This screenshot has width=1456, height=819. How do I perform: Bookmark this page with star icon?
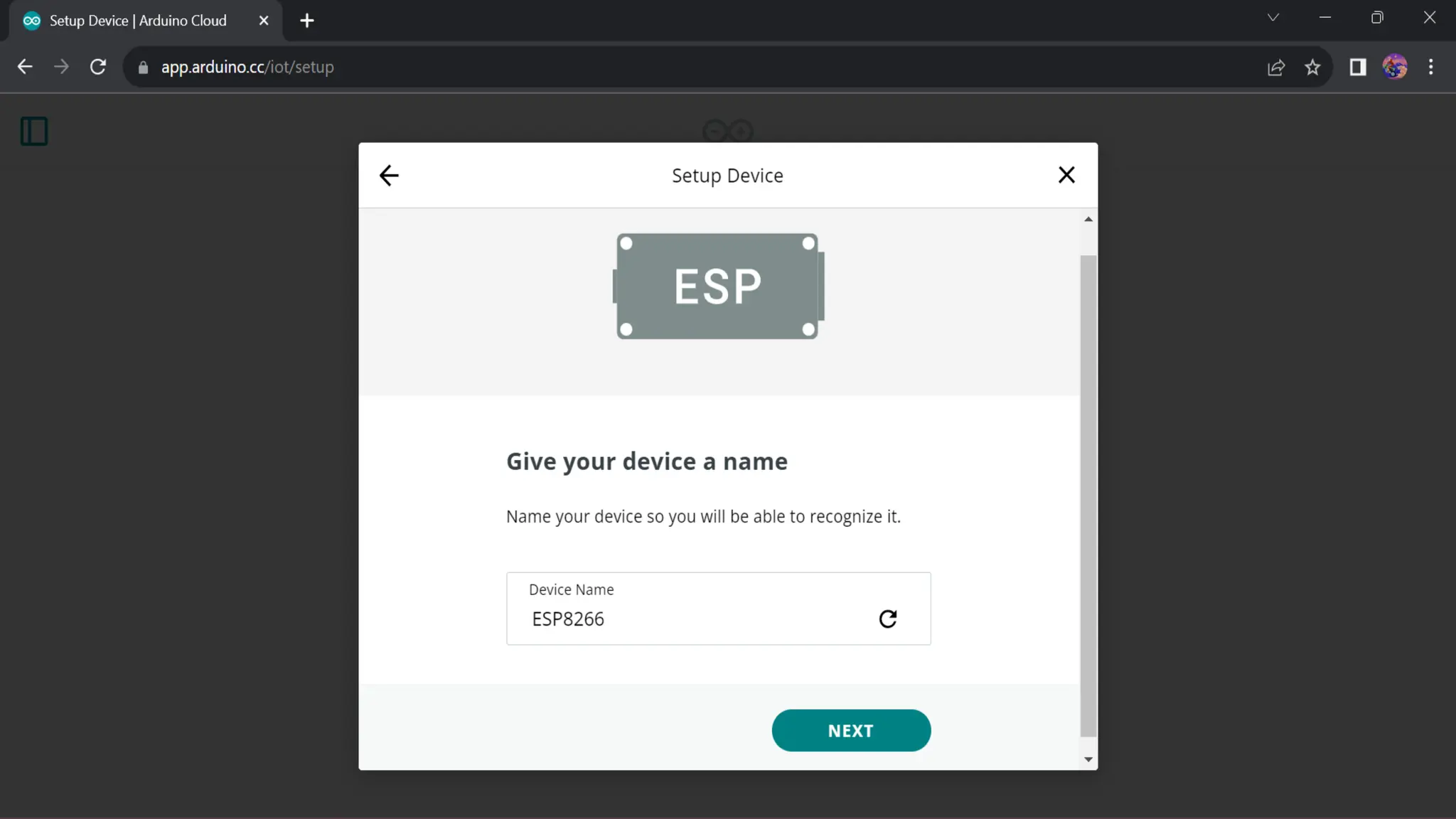pos(1312,67)
